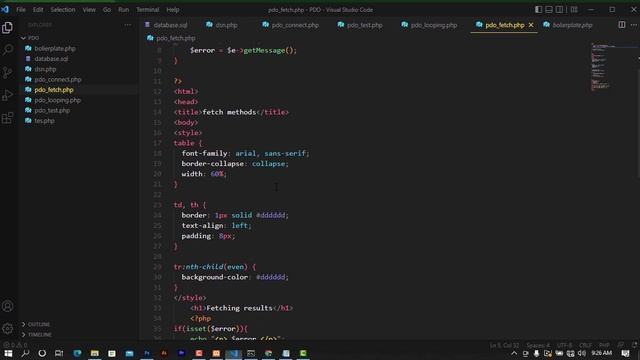640x360 pixels.
Task: Open the Selection menu
Action: [x=62, y=9]
